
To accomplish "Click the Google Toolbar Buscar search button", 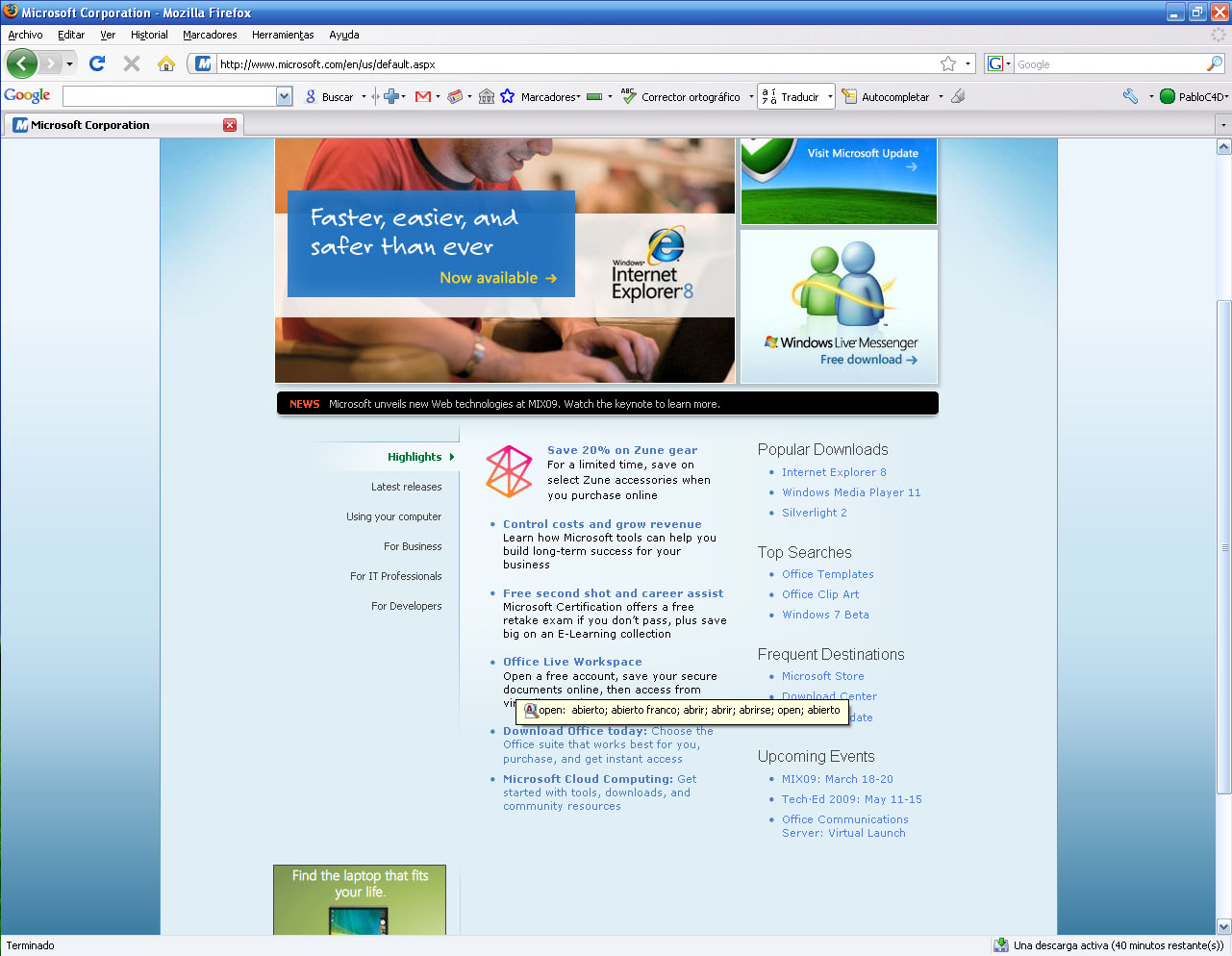I will pos(330,96).
